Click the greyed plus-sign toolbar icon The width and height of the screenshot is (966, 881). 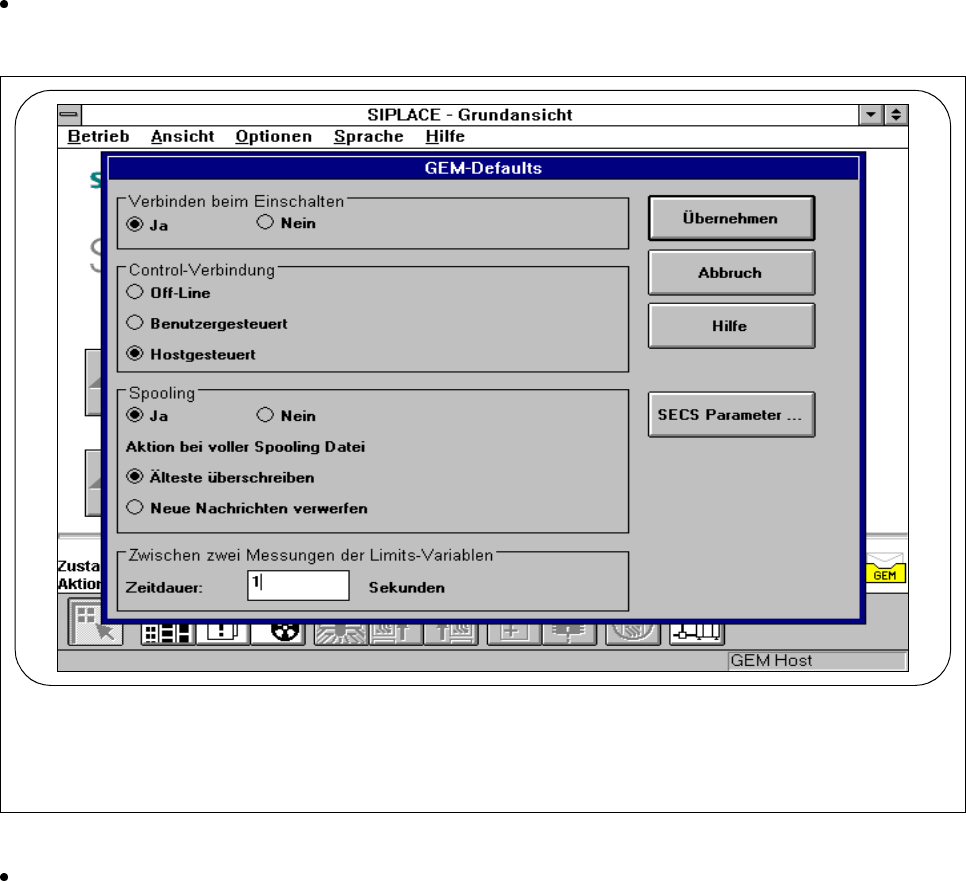[x=514, y=633]
